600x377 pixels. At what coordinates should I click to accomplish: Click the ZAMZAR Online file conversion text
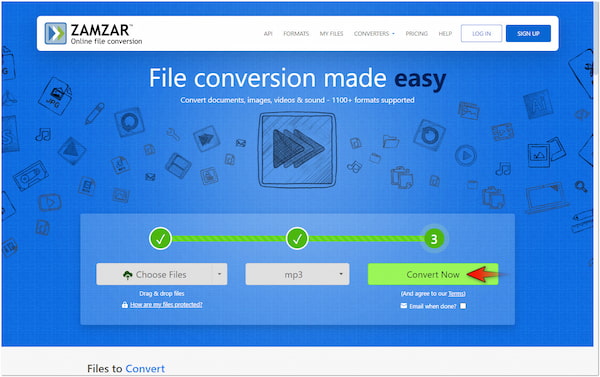coord(106,34)
